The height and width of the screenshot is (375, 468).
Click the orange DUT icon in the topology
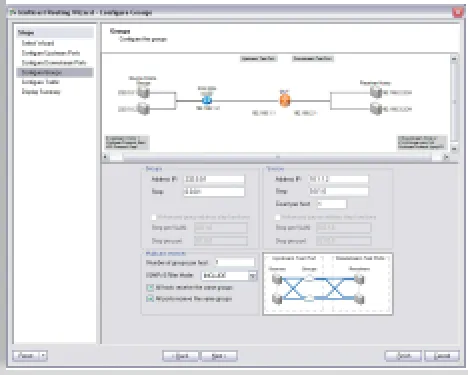[x=285, y=100]
